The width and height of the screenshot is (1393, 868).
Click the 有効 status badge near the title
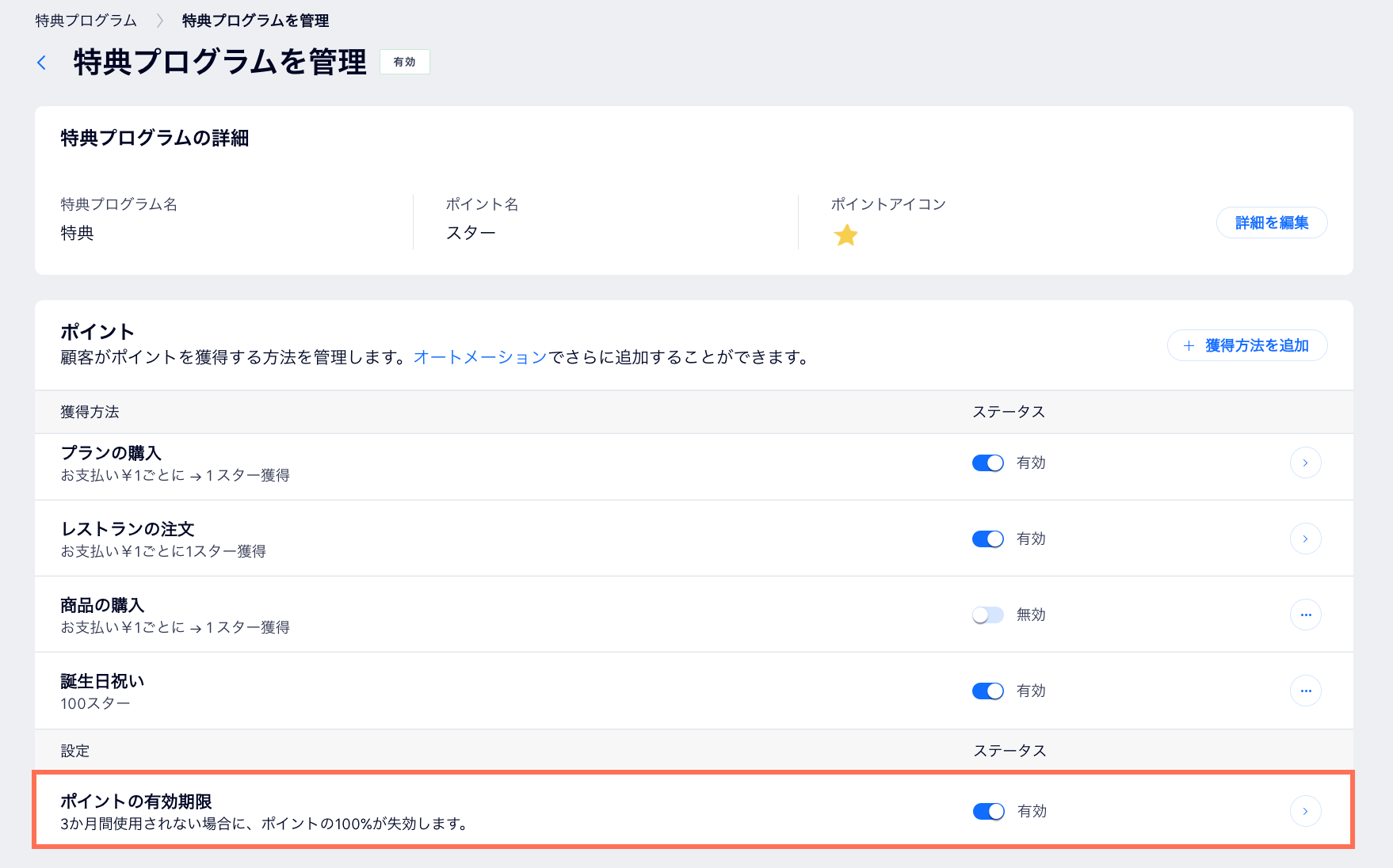point(404,61)
